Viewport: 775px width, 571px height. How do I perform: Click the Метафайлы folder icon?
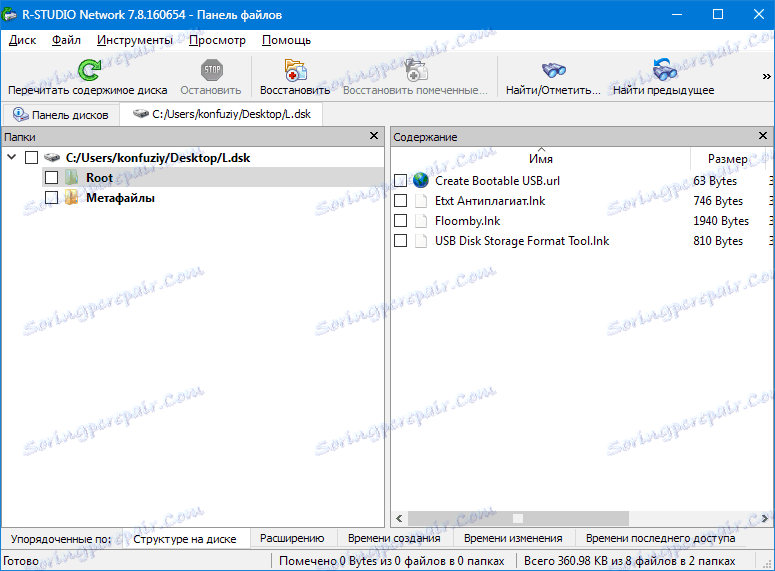(72, 198)
